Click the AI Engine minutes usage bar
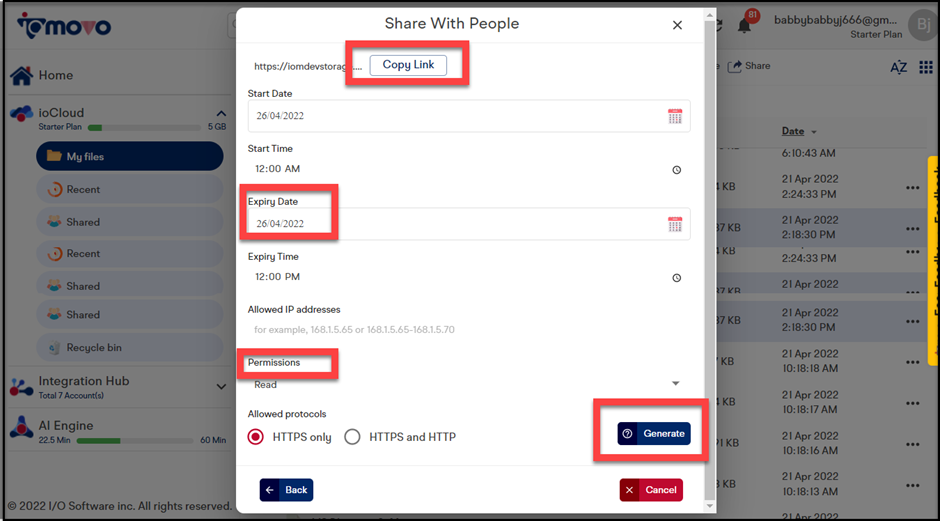Viewport: 940px width, 521px height. pyautogui.click(x=134, y=441)
